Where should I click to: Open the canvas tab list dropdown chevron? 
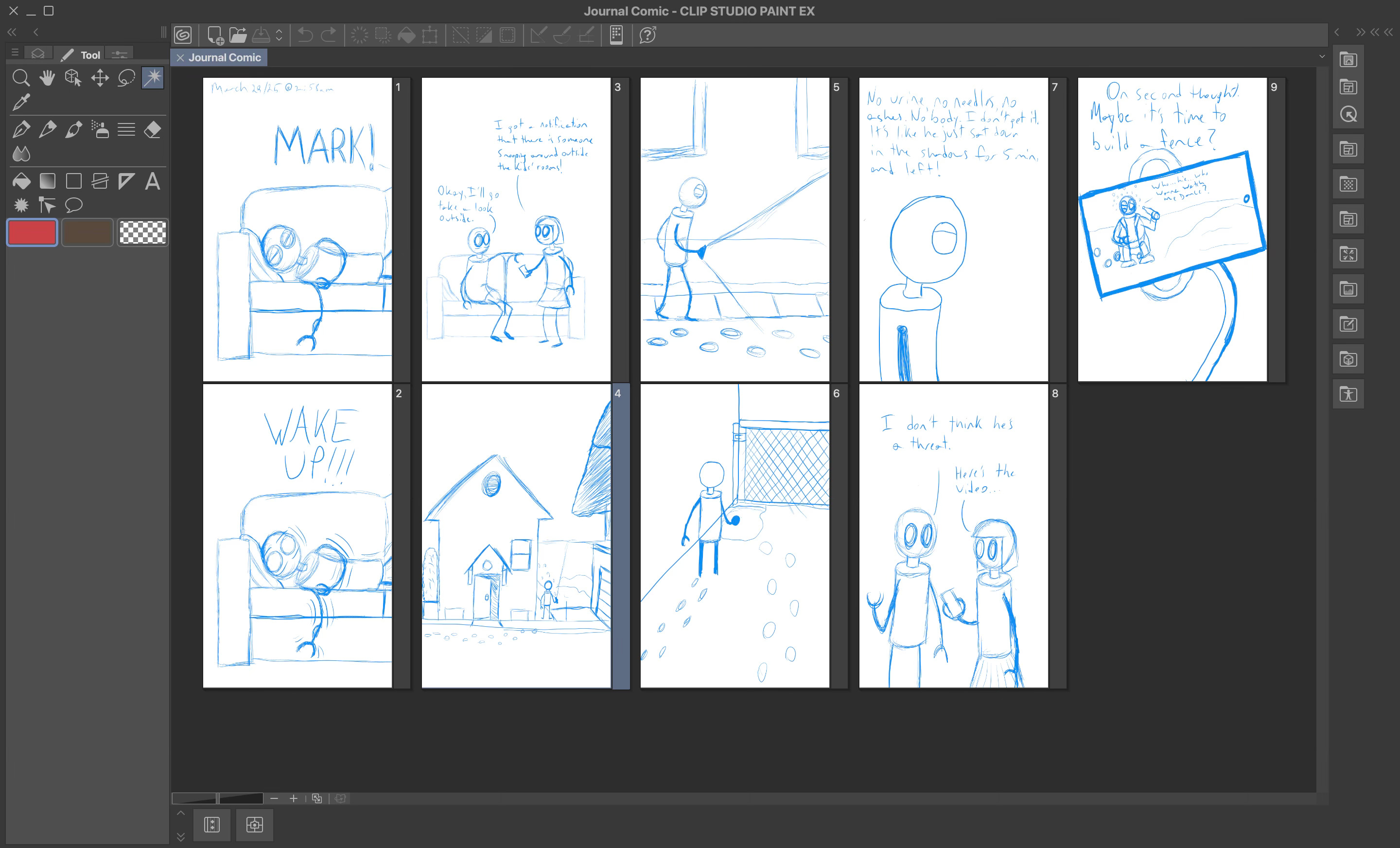coord(1322,57)
